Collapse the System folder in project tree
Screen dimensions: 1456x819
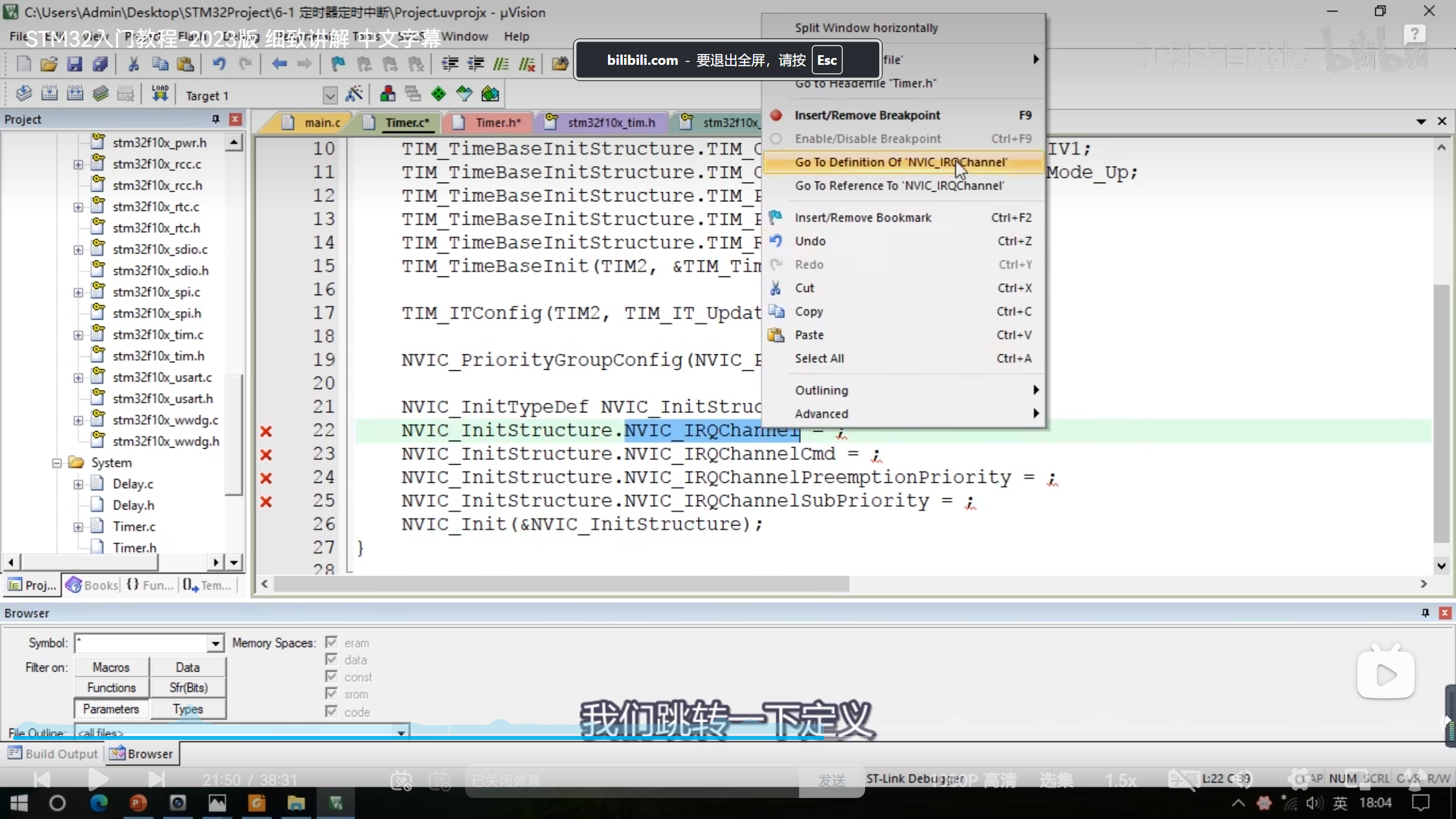coord(57,463)
